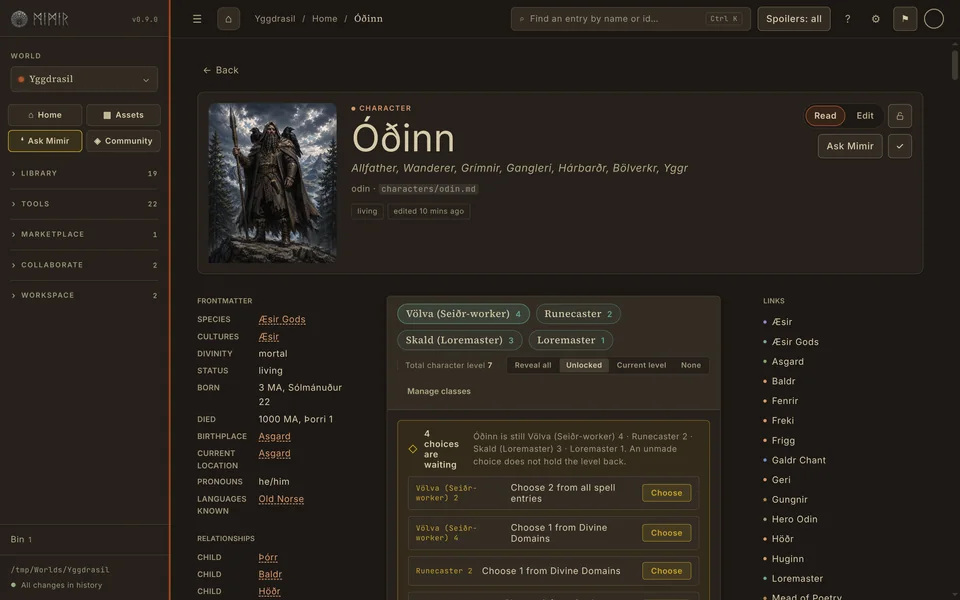Open the Home sidebar button
960x600 pixels.
click(x=45, y=115)
